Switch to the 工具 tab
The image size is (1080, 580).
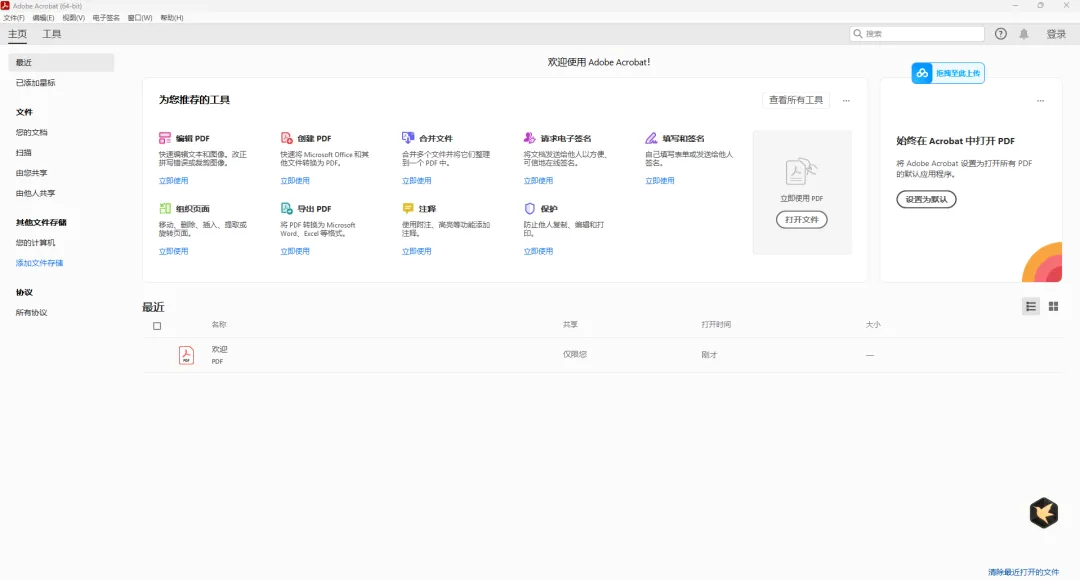[52, 34]
